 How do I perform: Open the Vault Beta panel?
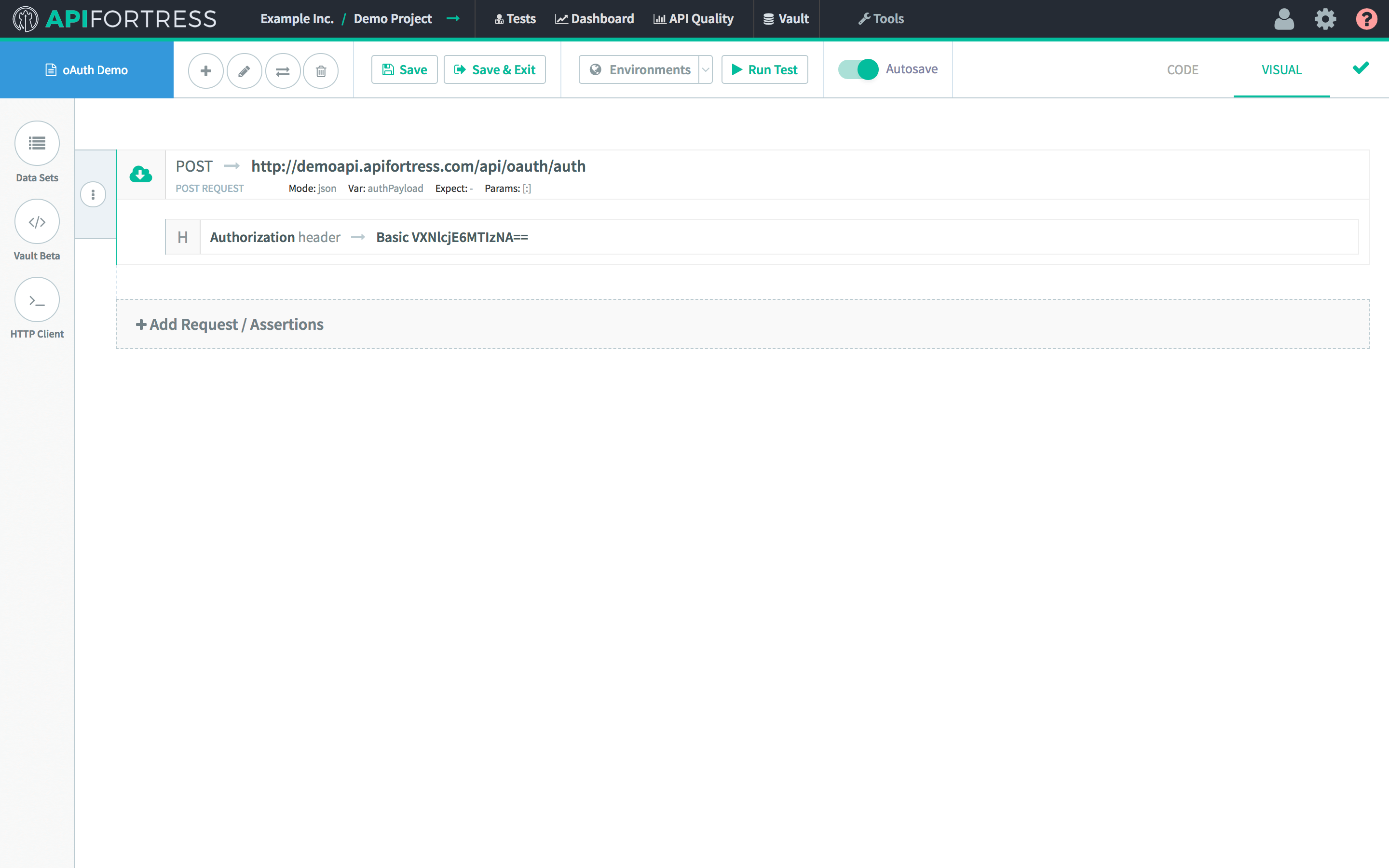37,222
